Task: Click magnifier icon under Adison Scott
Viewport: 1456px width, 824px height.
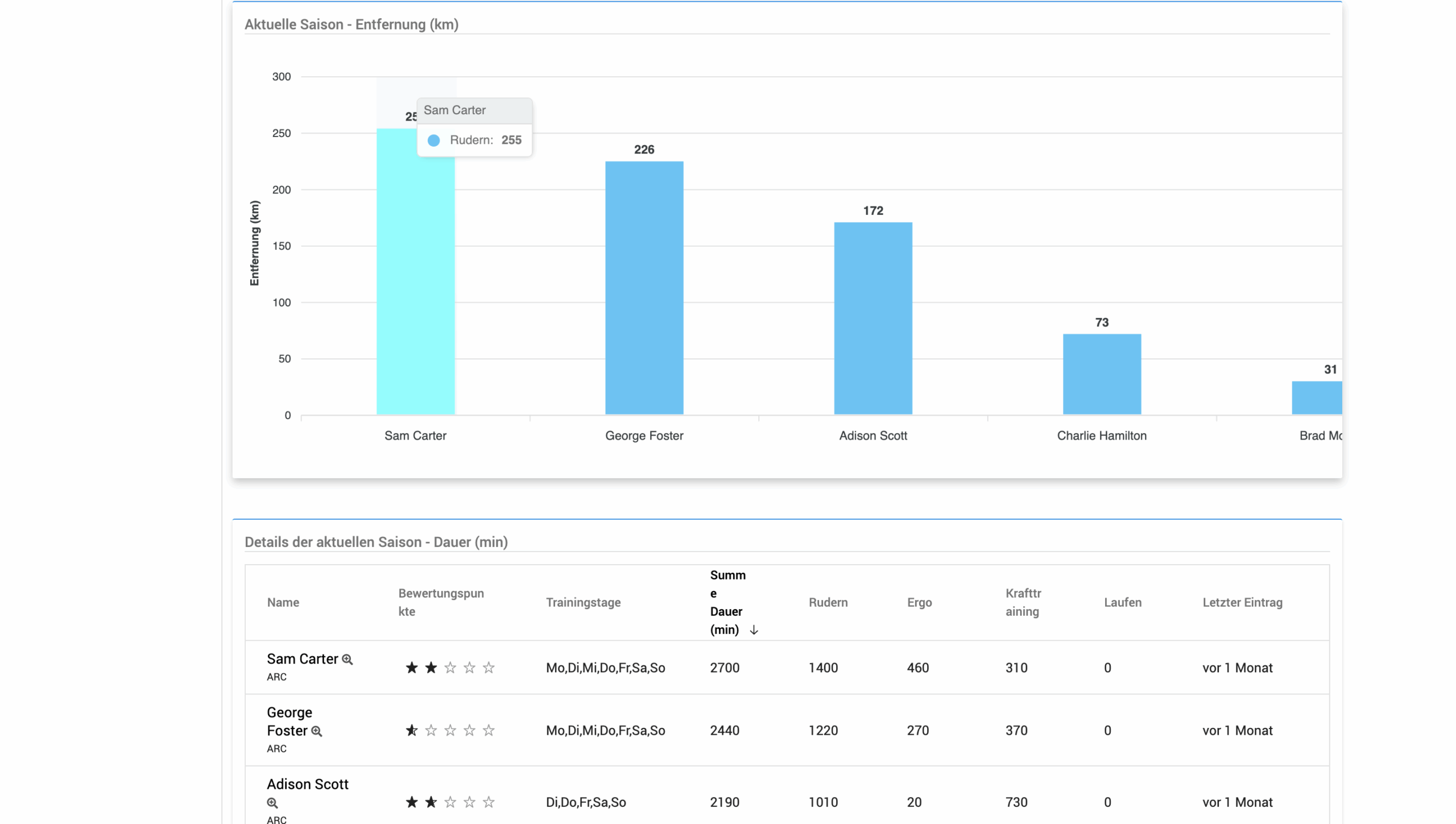Action: pos(272,803)
